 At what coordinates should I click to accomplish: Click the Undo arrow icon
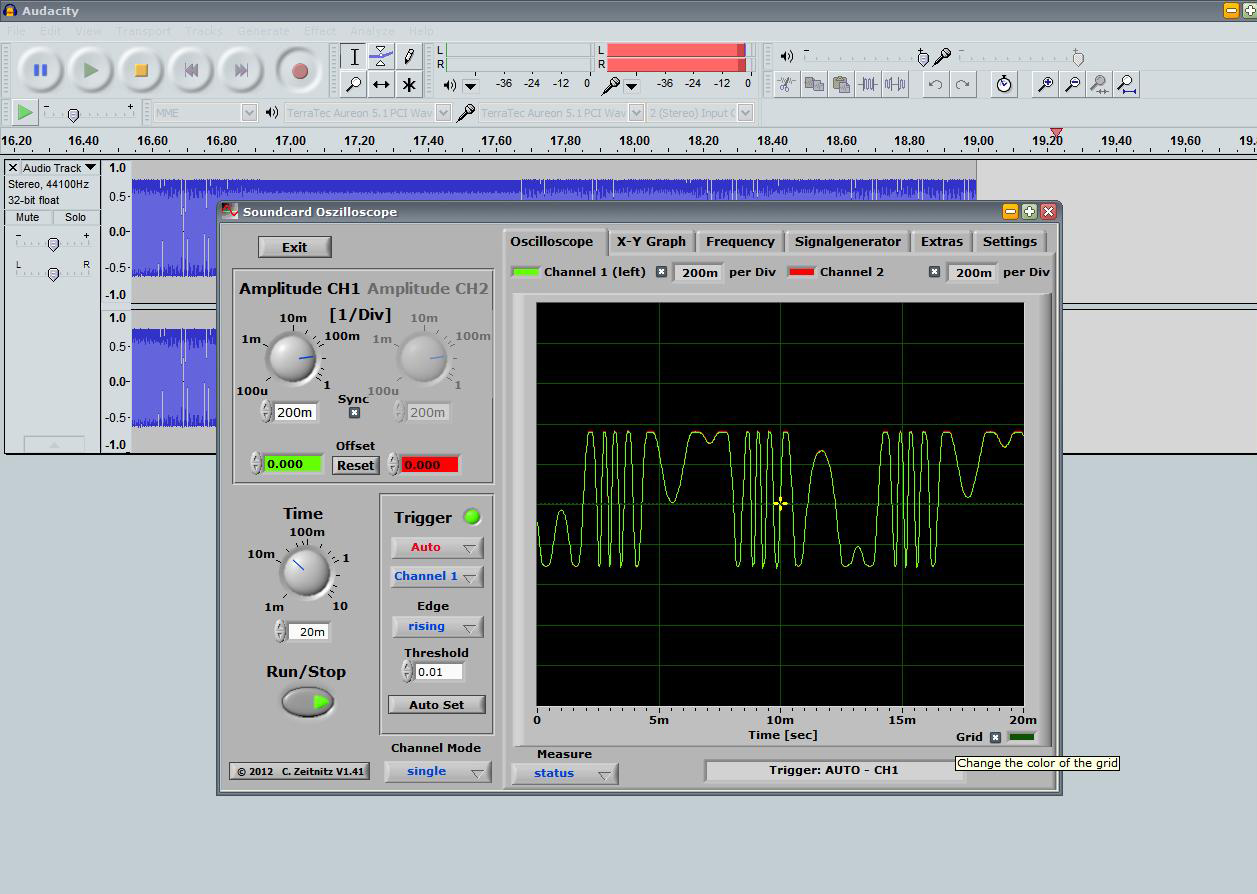pos(935,85)
